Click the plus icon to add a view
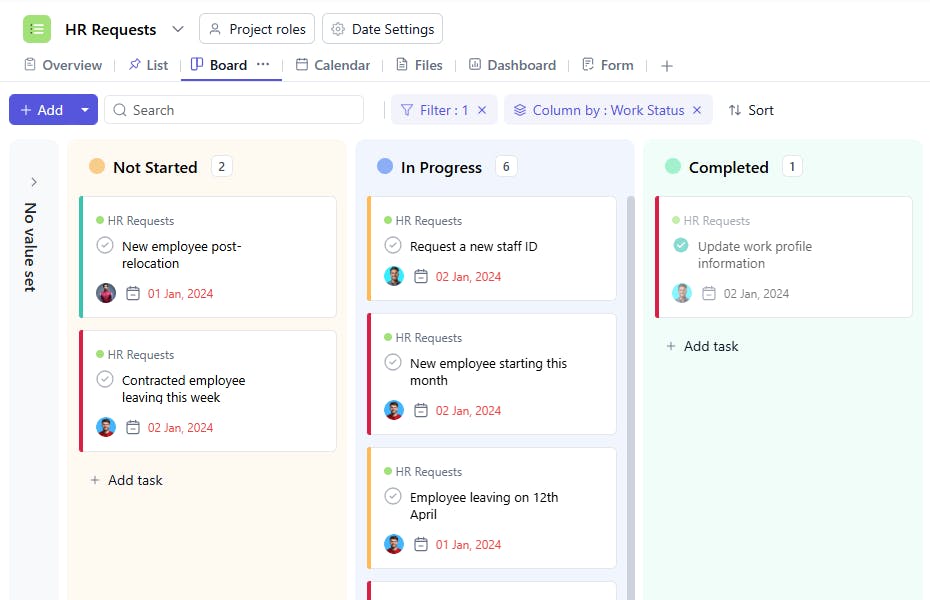This screenshot has width=930, height=600. point(667,66)
